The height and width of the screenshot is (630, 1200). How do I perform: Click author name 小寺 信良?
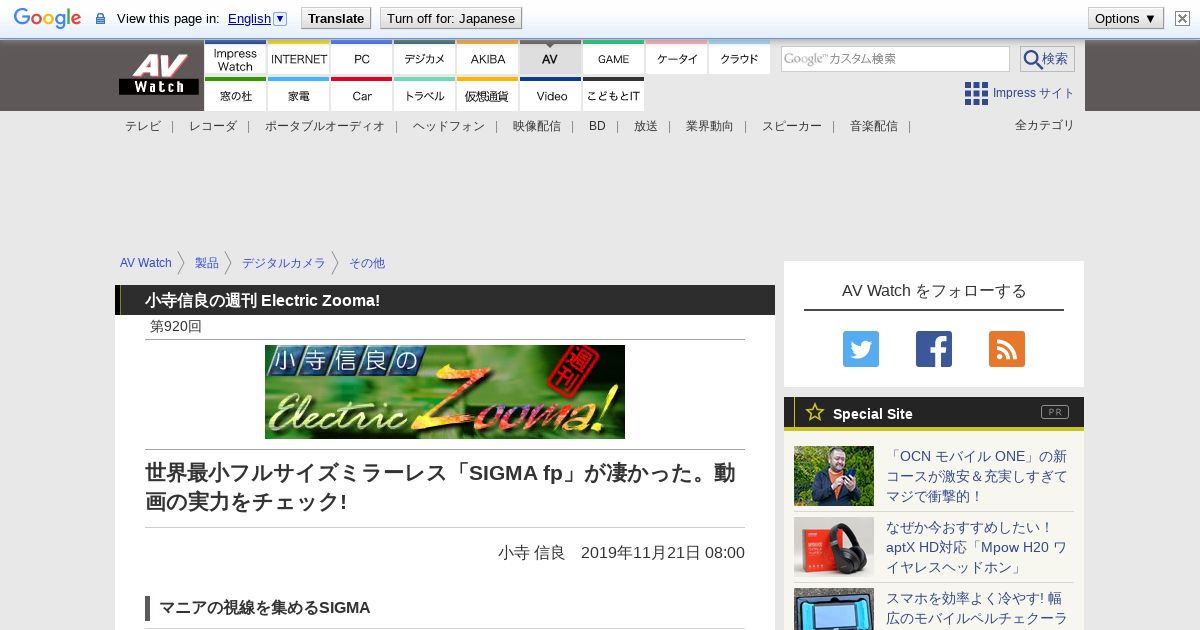click(532, 553)
